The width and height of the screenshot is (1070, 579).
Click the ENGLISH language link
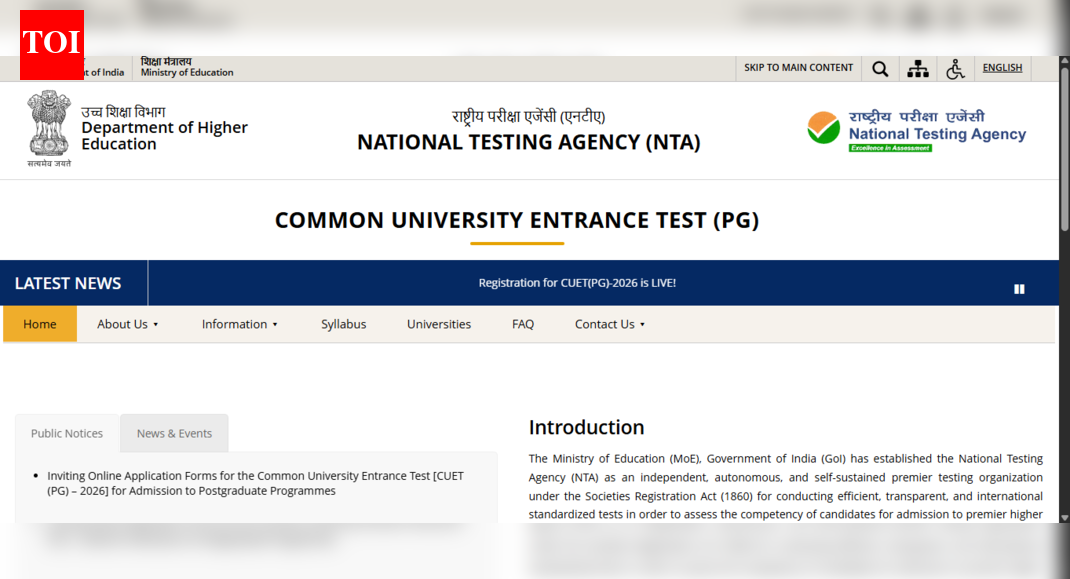[1002, 67]
